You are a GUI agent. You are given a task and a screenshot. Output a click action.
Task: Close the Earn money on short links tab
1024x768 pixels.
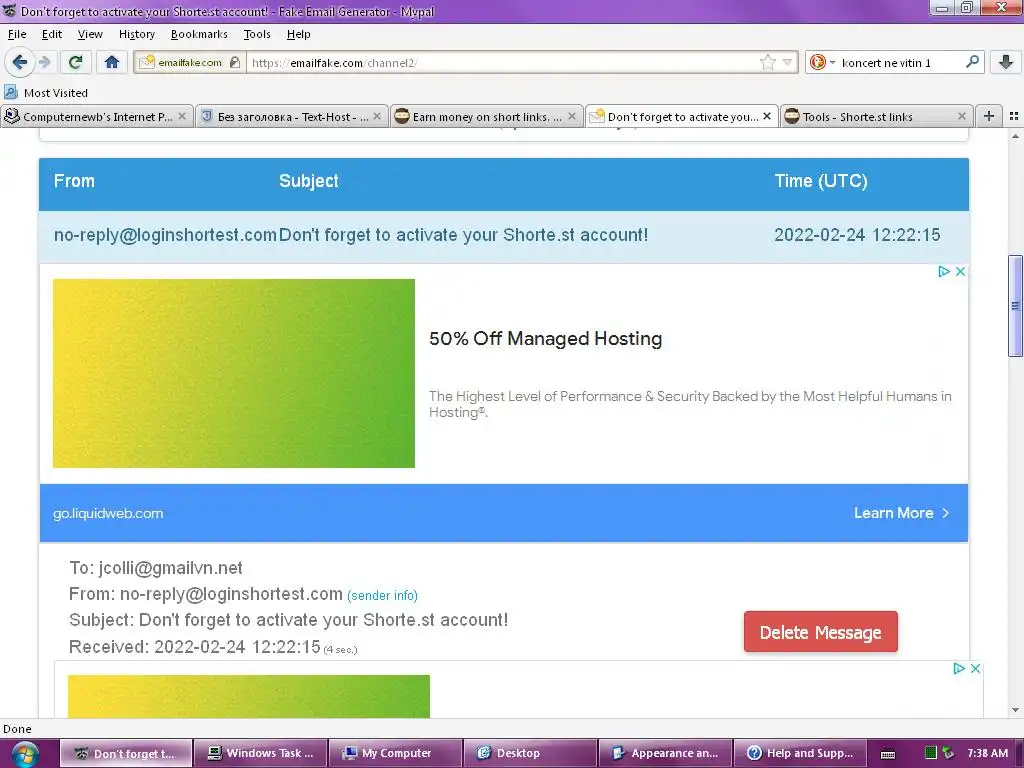click(572, 116)
